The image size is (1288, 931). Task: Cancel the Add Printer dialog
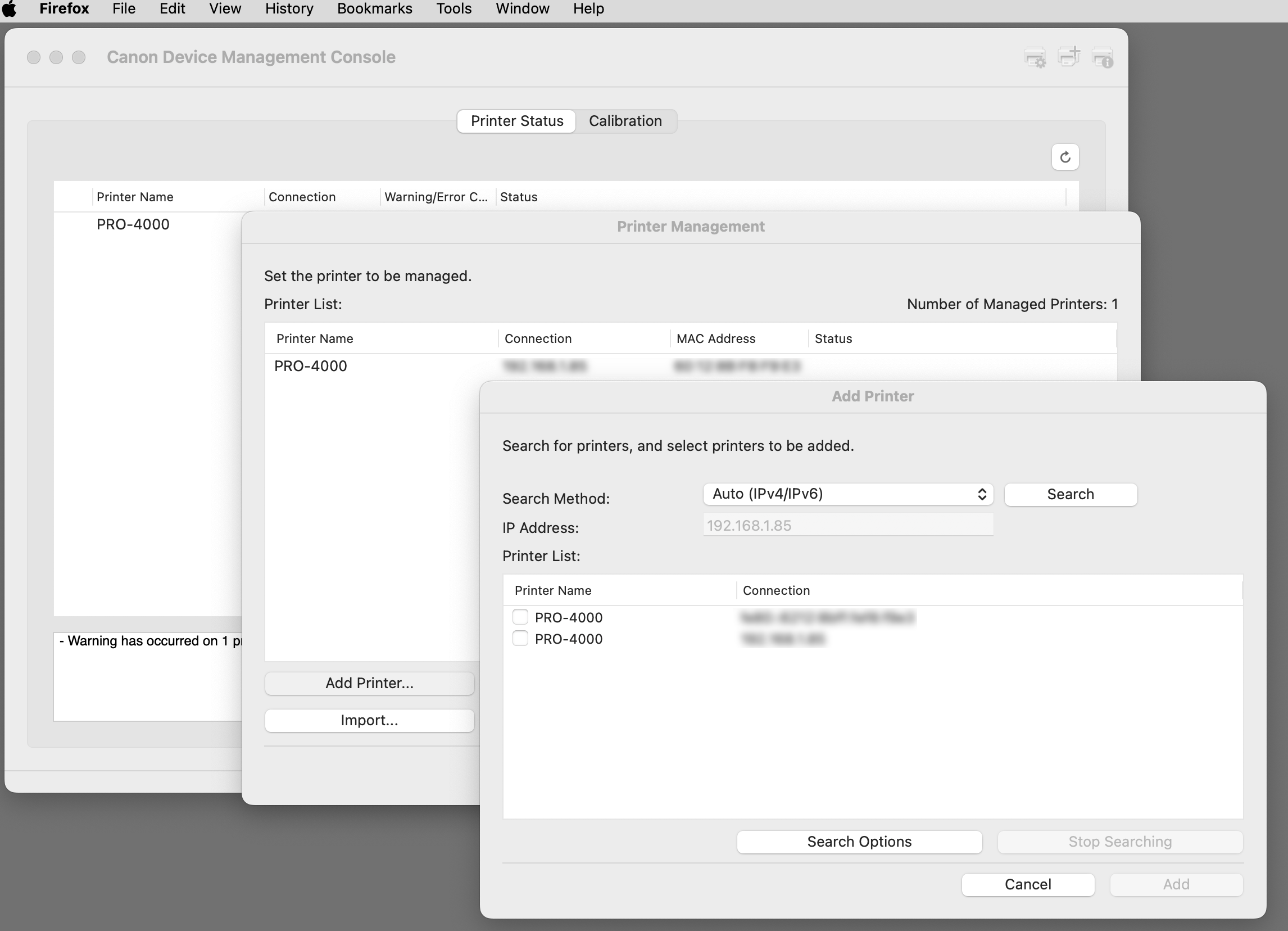tap(1027, 884)
